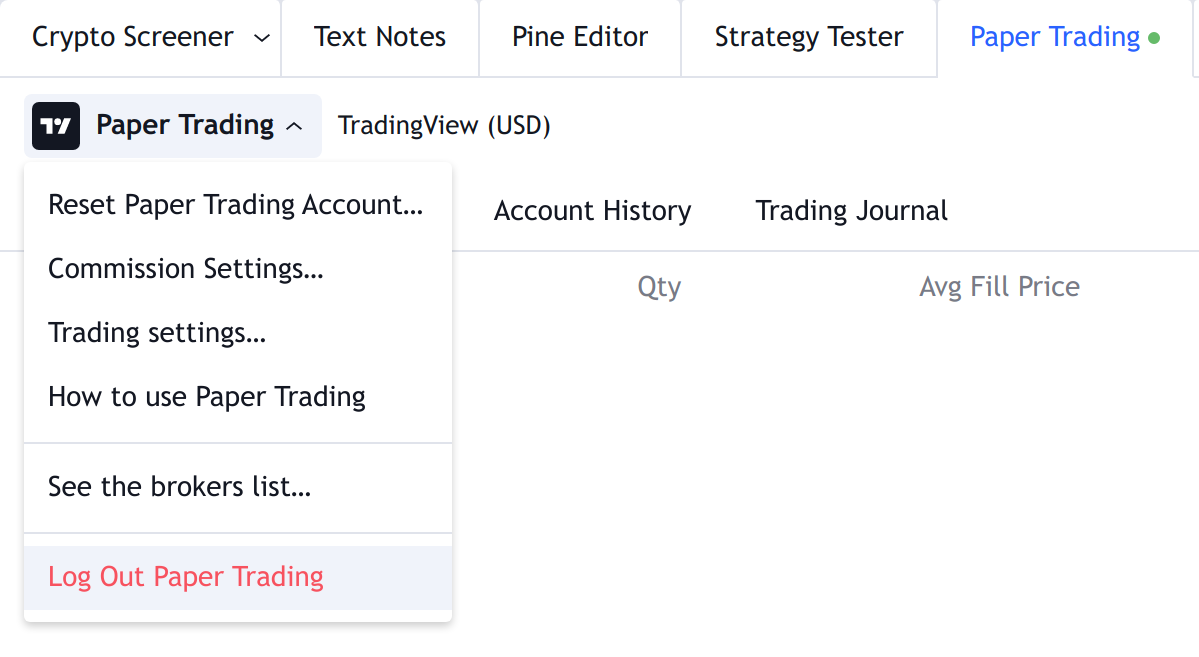Log Out Paper Trading
Viewport: 1199px width, 657px height.
[238, 577]
